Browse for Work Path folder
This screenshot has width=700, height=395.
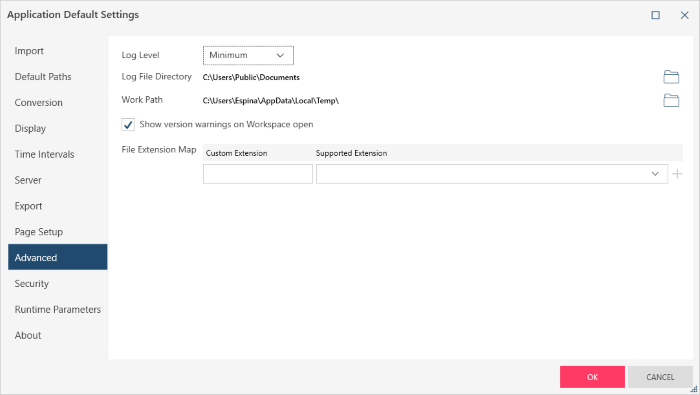[671, 100]
